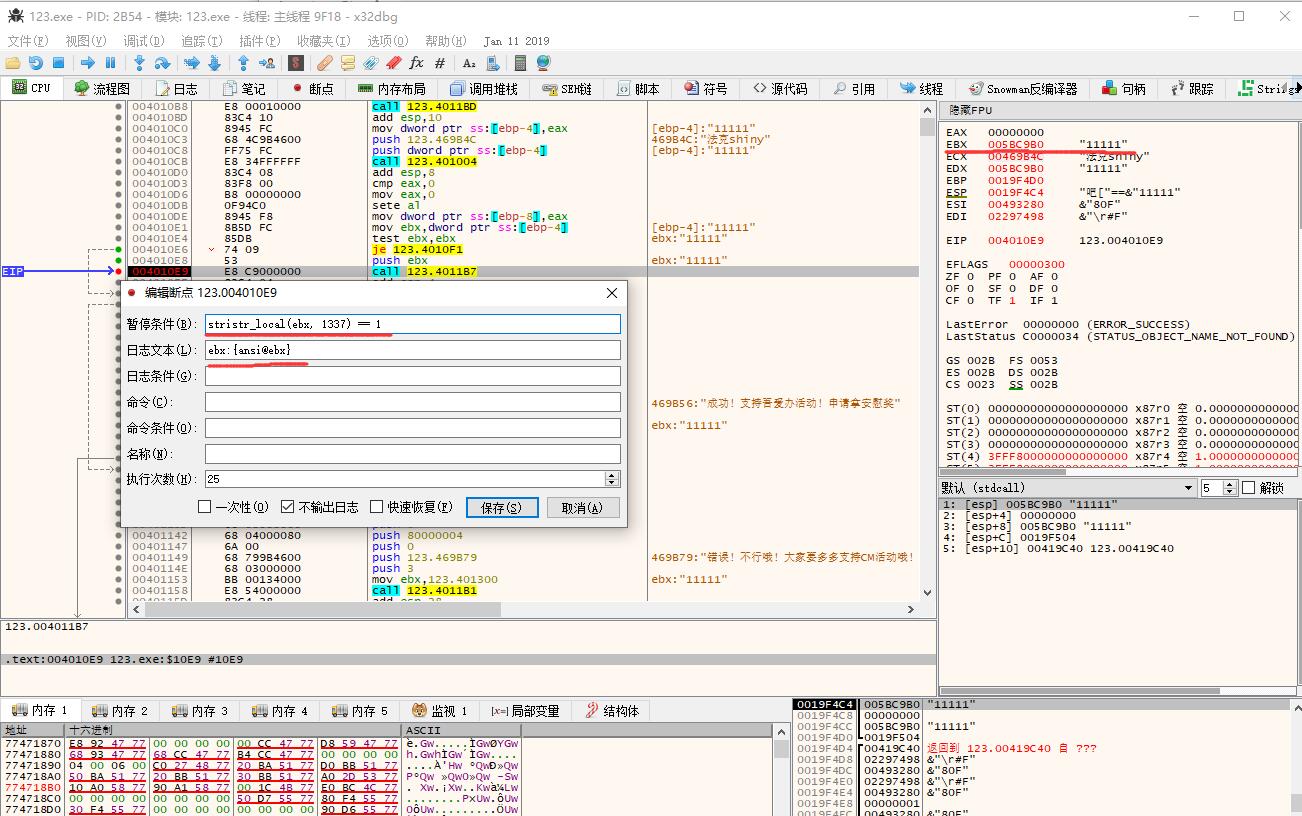Viewport: 1302px width, 816px height.
Task: Select the EBX register value 005BC9B0
Action: click(1016, 144)
